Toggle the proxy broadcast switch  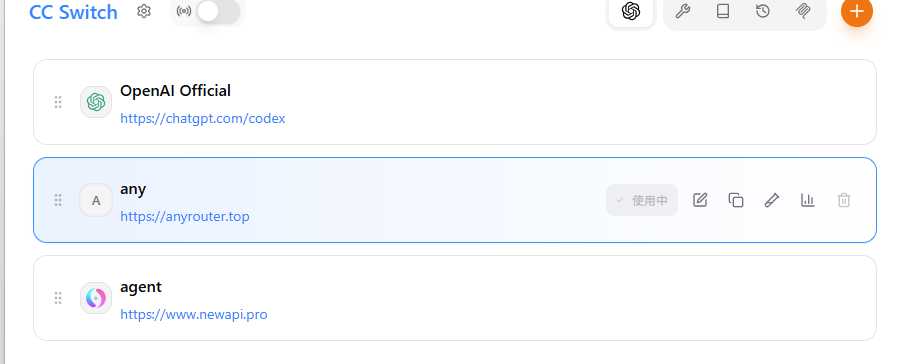pos(218,12)
